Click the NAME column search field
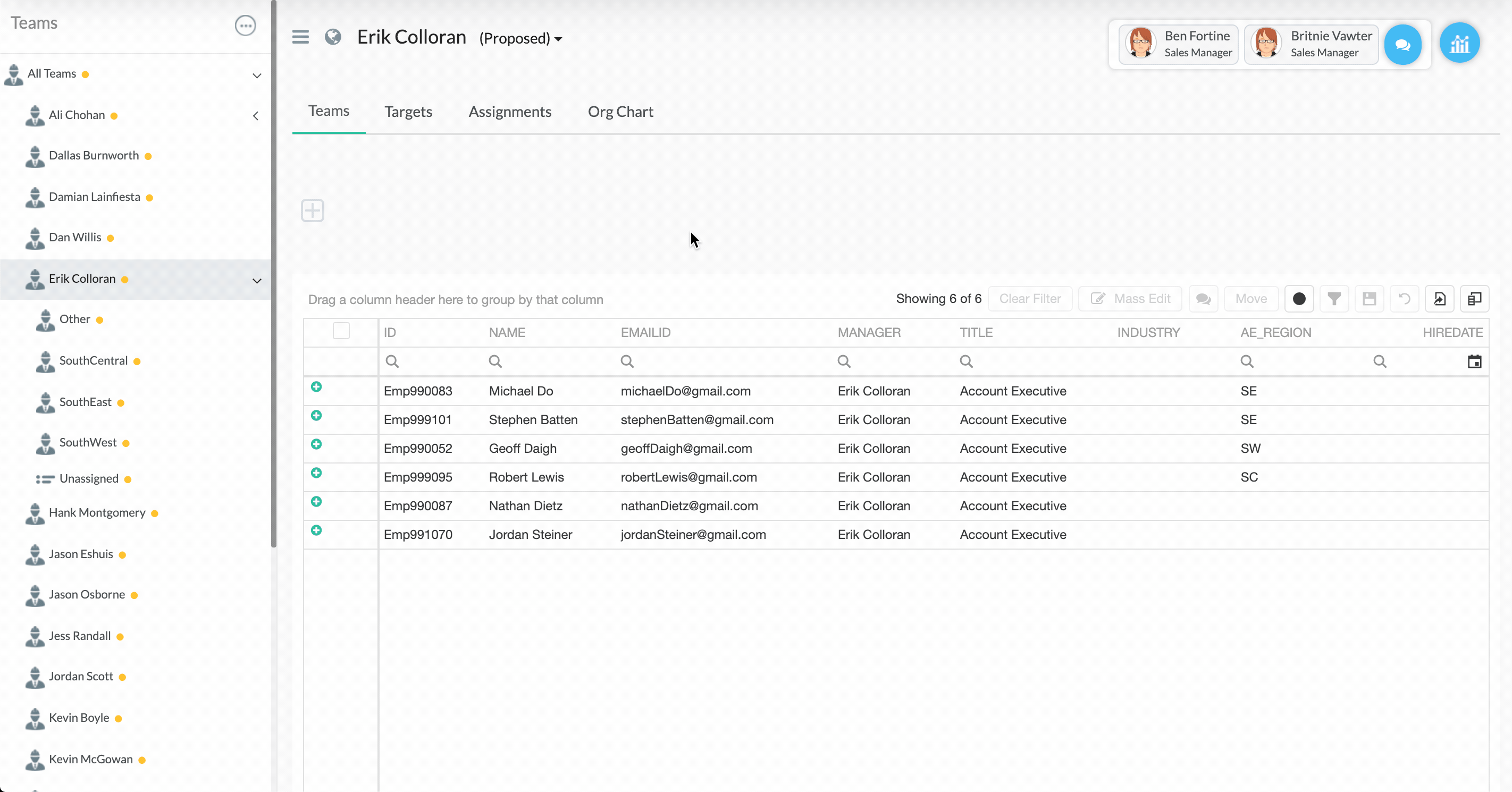Image resolution: width=1512 pixels, height=792 pixels. (x=546, y=361)
